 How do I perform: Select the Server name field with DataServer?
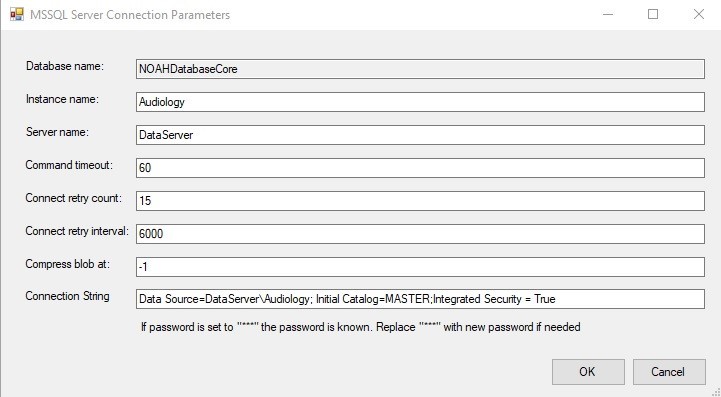(420, 135)
